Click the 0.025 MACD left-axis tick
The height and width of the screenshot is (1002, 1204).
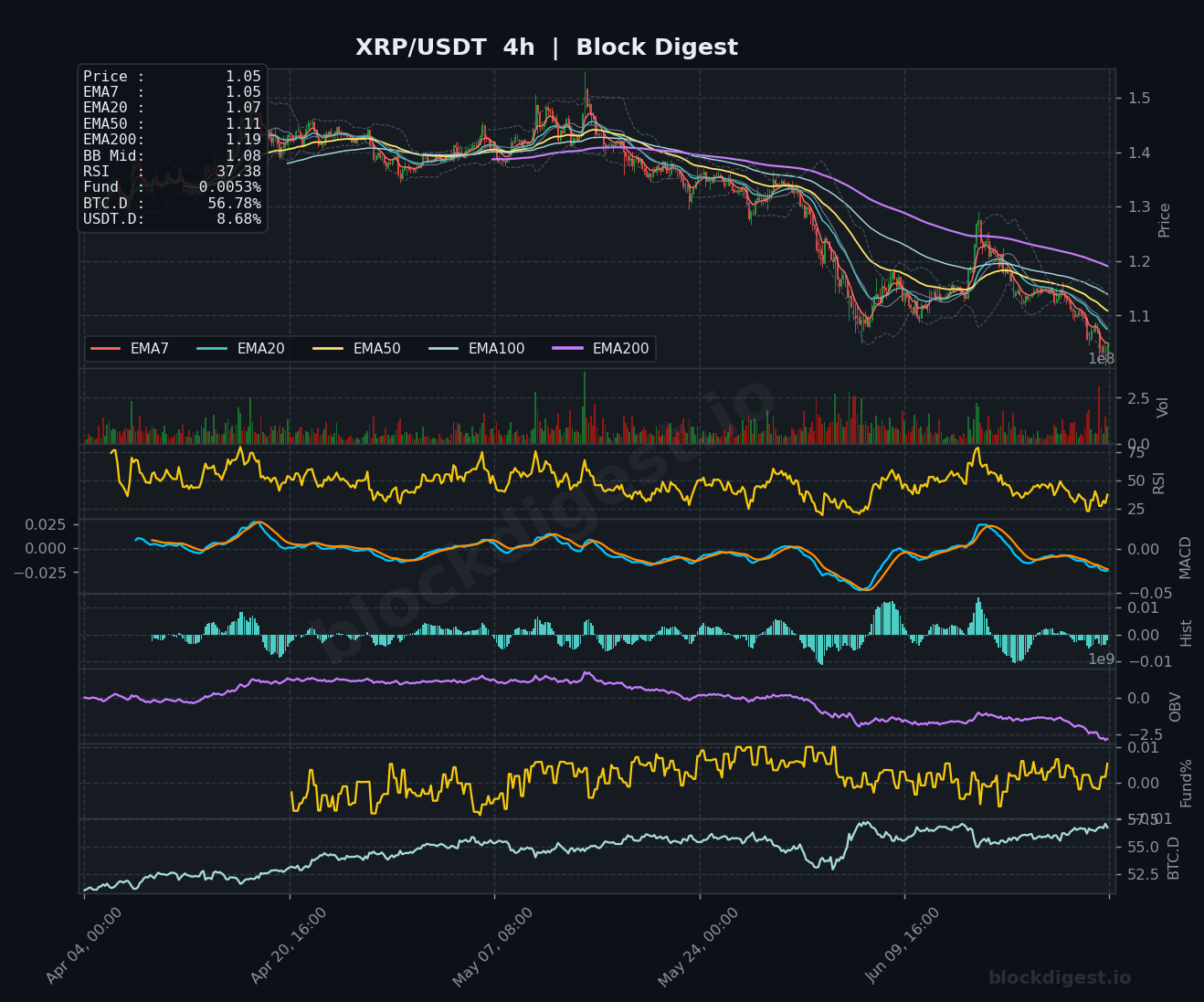tap(46, 524)
